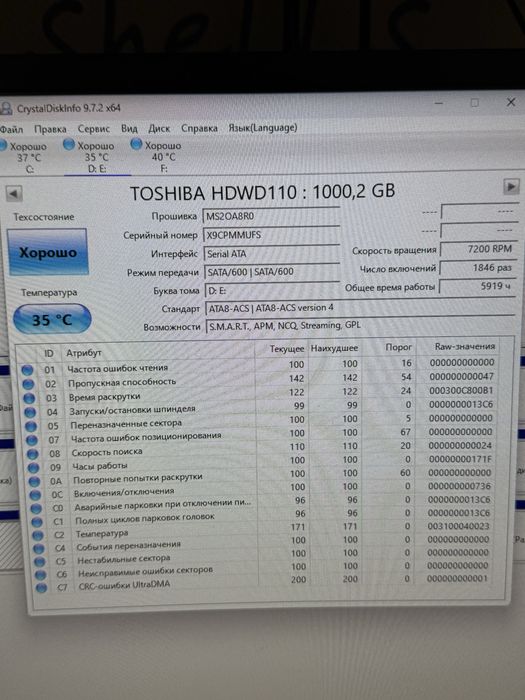
Task: Click the Прошивка firmware field MS2OA8R0
Action: [271, 216]
